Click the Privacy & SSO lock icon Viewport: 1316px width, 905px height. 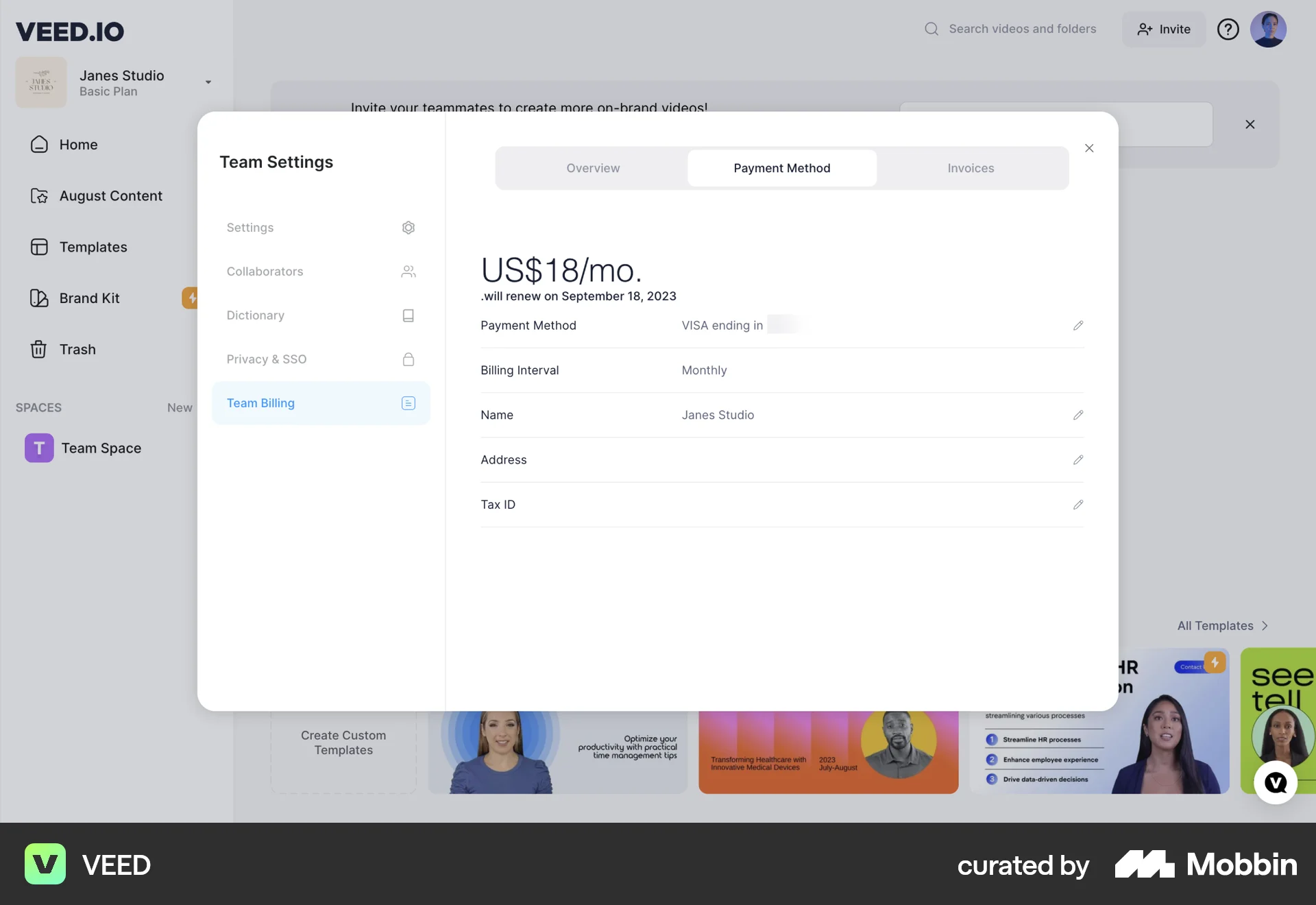tap(409, 359)
